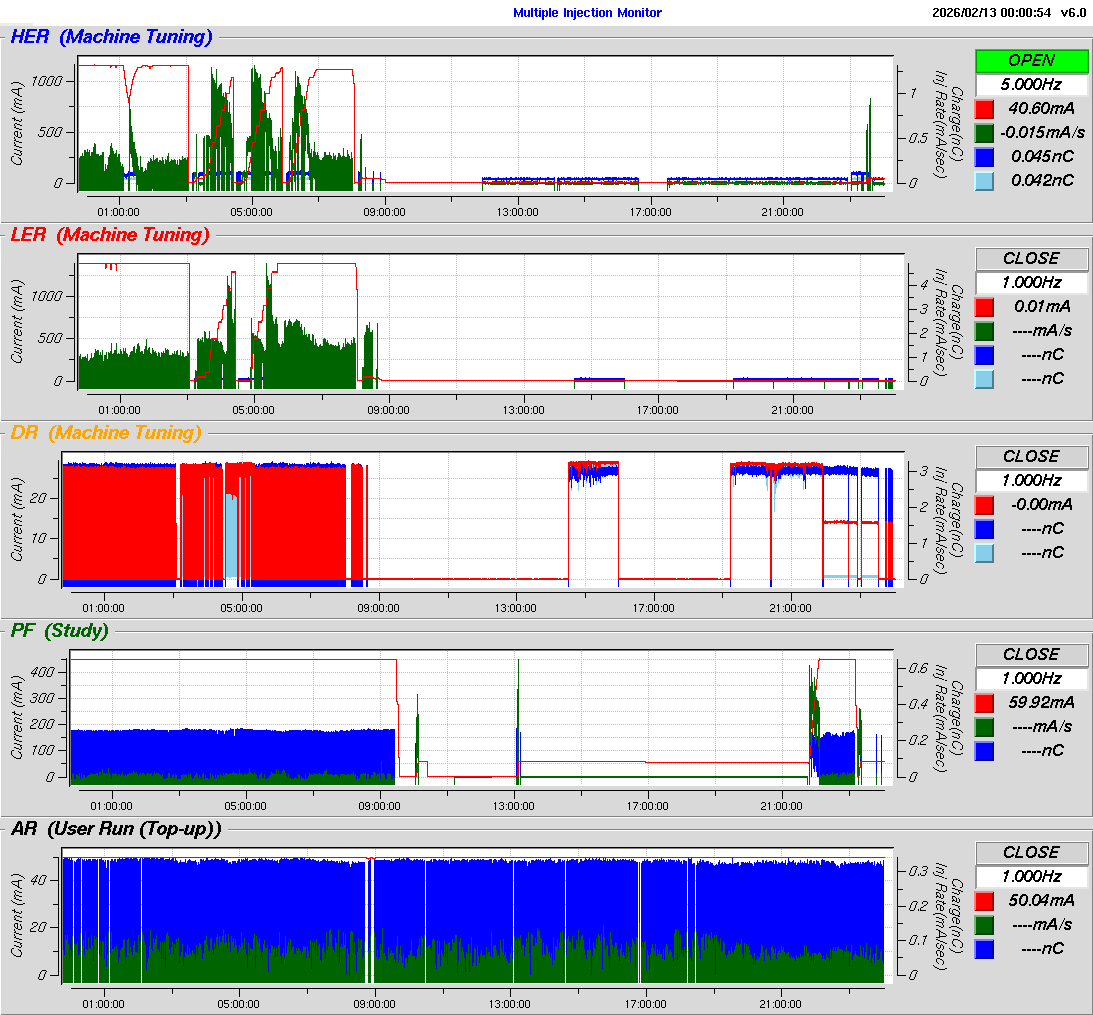This screenshot has width=1093, height=1015.
Task: Click the light blue swatch in DR legend
Action: (x=985, y=553)
